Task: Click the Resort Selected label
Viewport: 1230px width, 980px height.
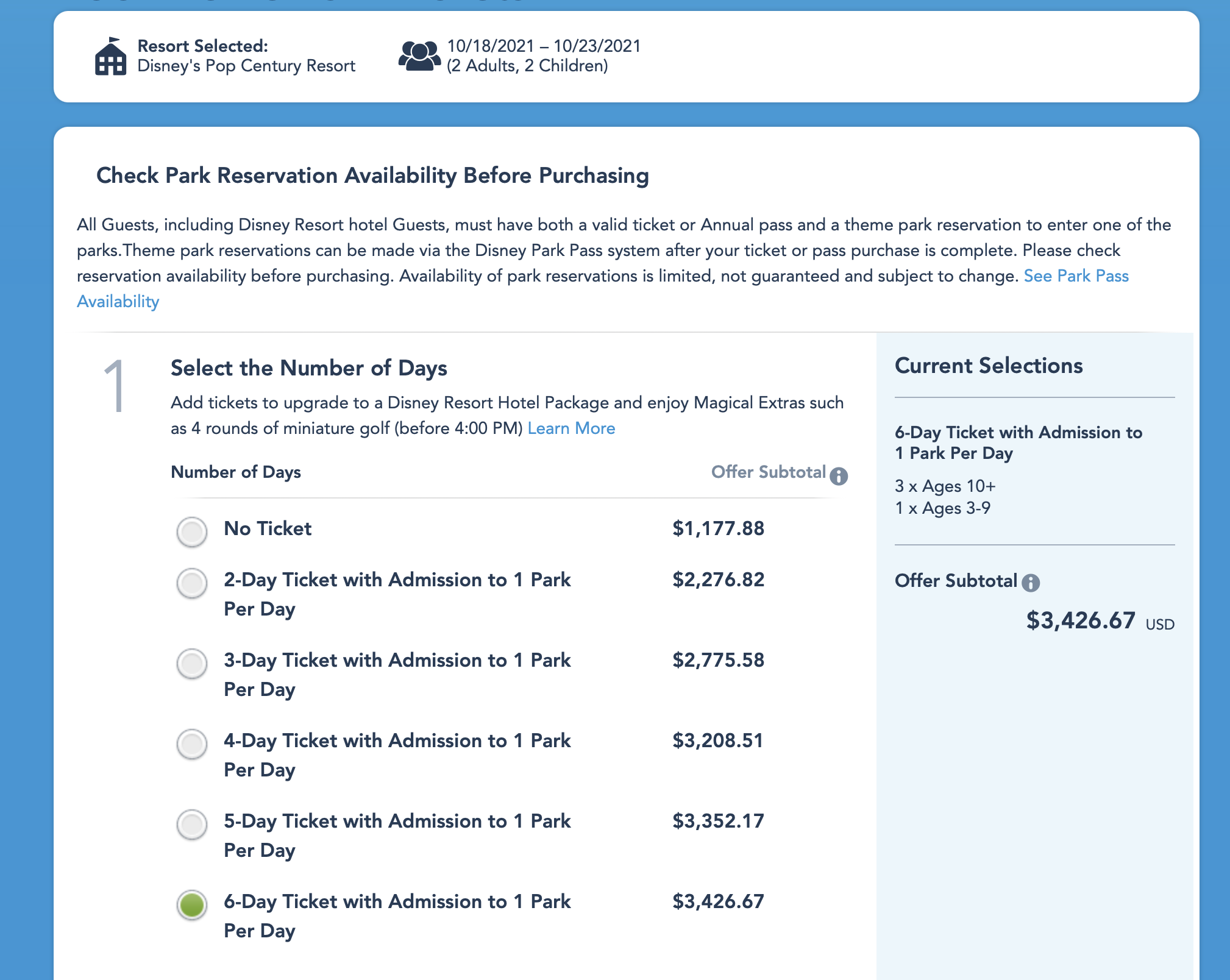Action: [x=202, y=46]
